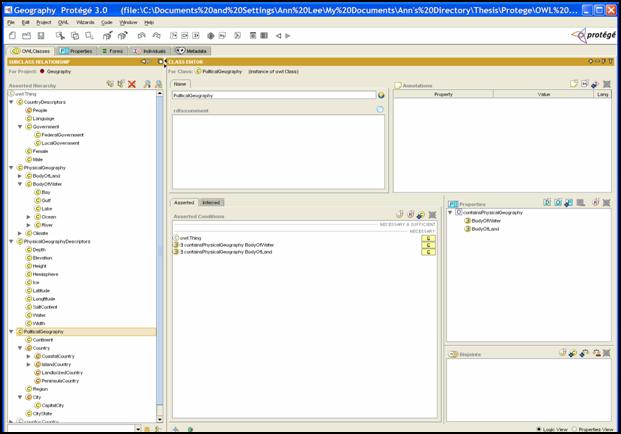Select the Properties View radio button
The image size is (621, 434).
(574, 429)
